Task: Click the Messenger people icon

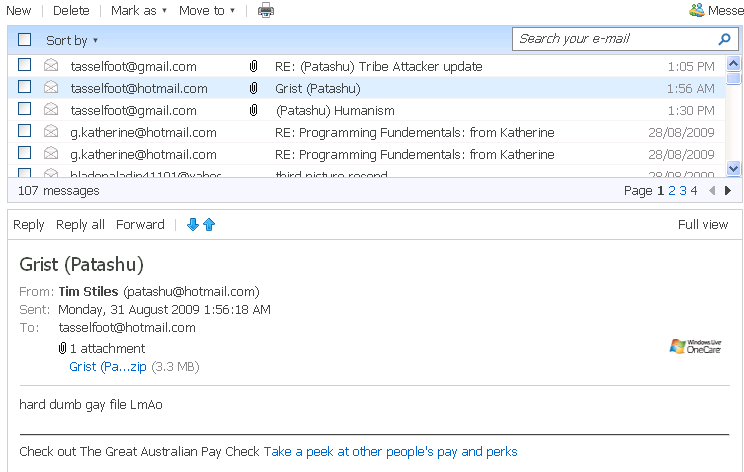Action: [x=696, y=11]
